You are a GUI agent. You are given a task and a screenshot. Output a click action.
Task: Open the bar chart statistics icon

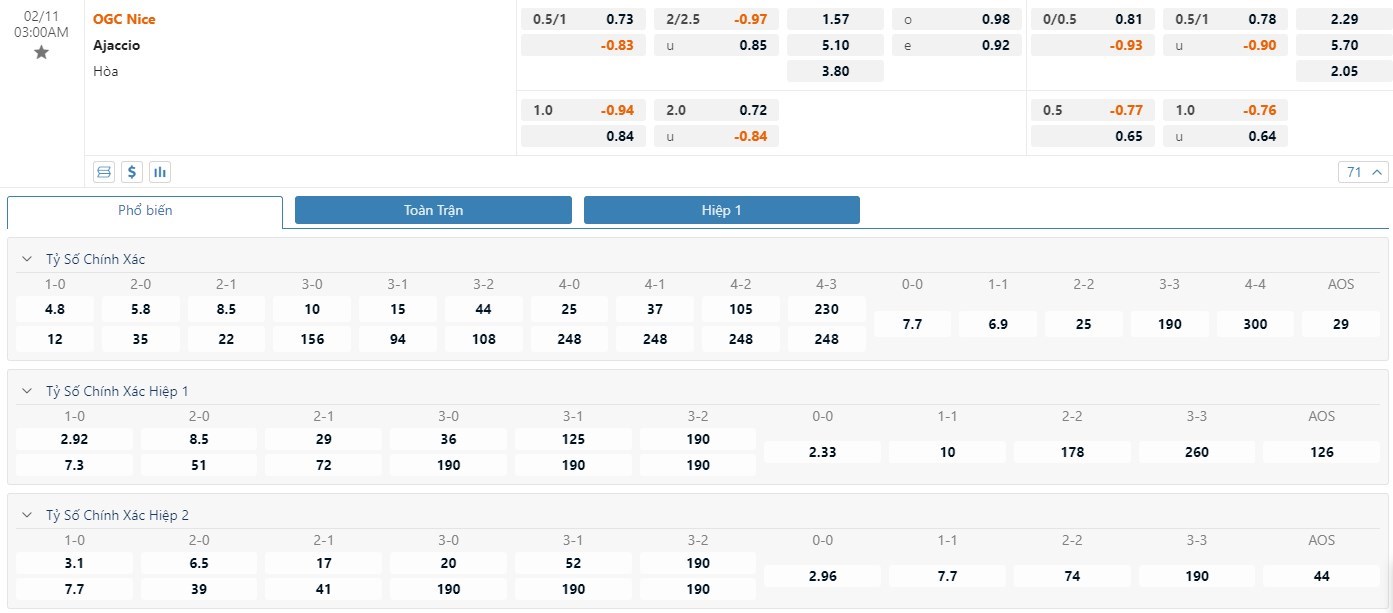[x=160, y=172]
